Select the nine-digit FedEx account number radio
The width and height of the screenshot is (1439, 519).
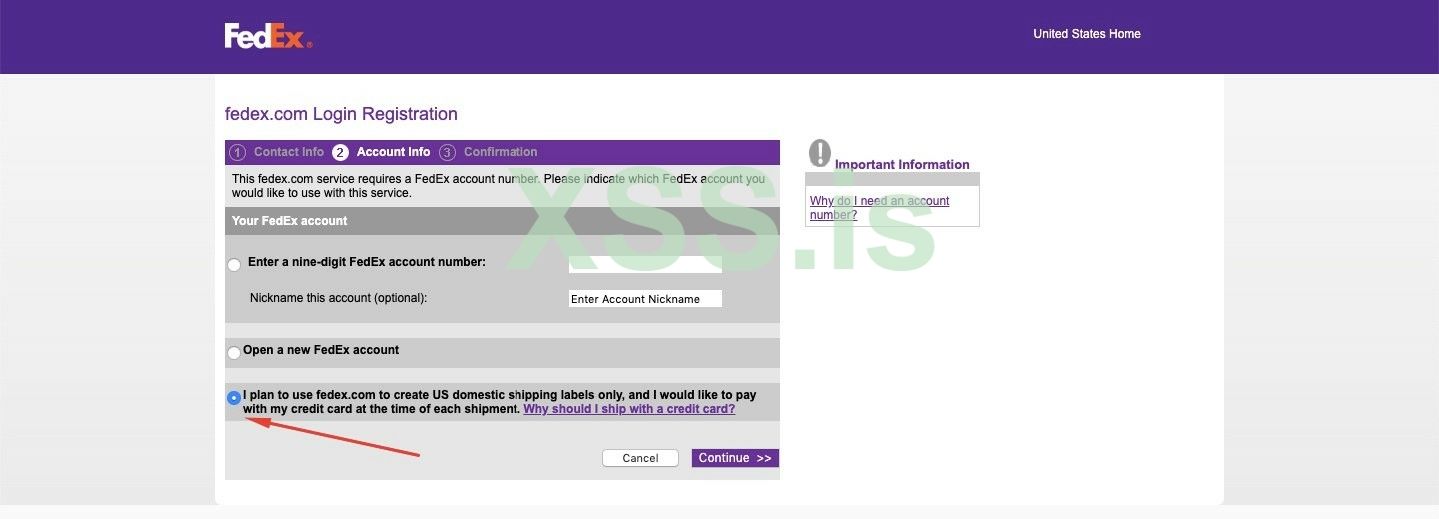tap(234, 265)
